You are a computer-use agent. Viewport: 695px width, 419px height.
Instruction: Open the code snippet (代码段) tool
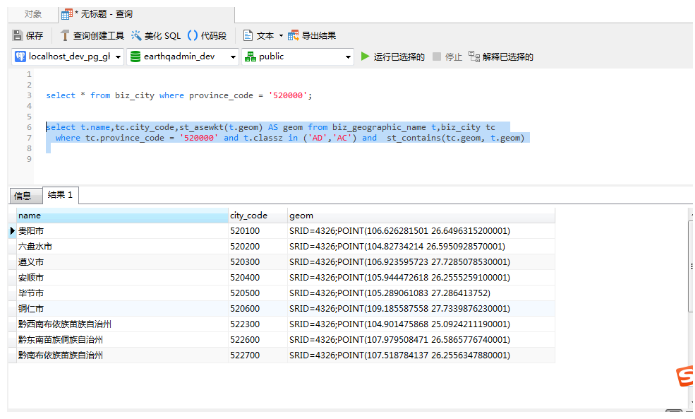(x=207, y=35)
